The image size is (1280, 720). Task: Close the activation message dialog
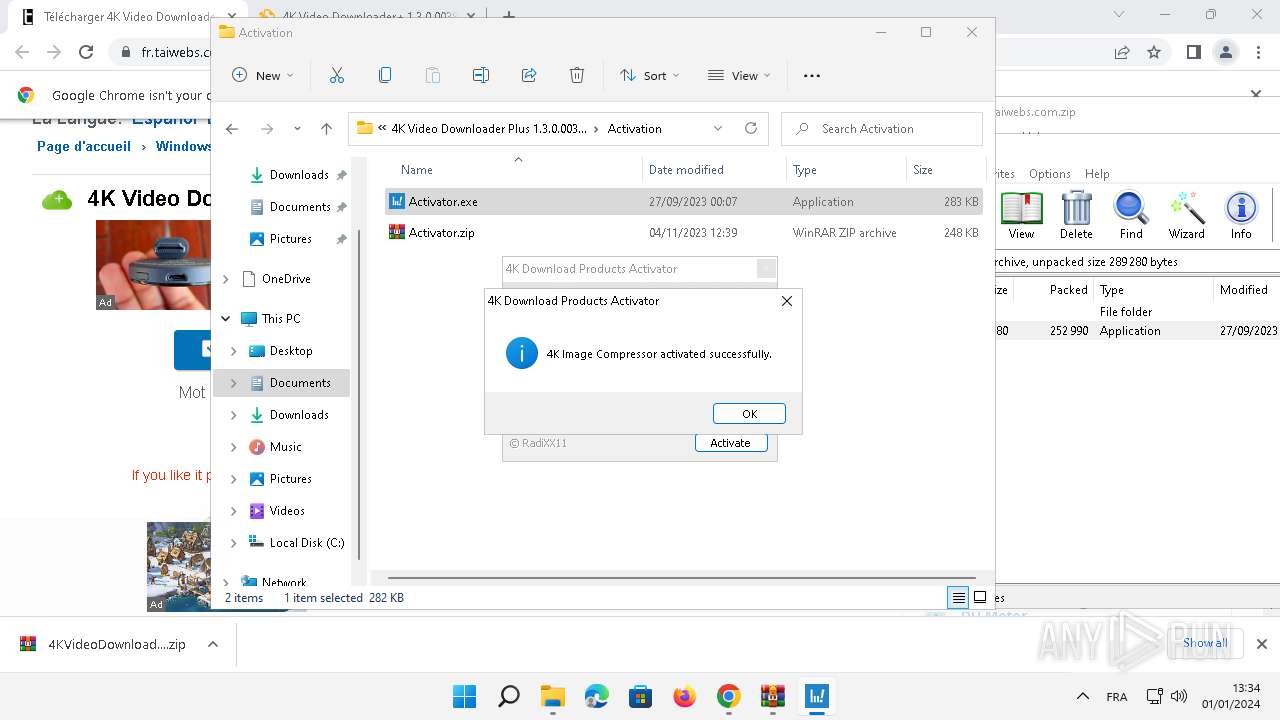pyautogui.click(x=786, y=301)
